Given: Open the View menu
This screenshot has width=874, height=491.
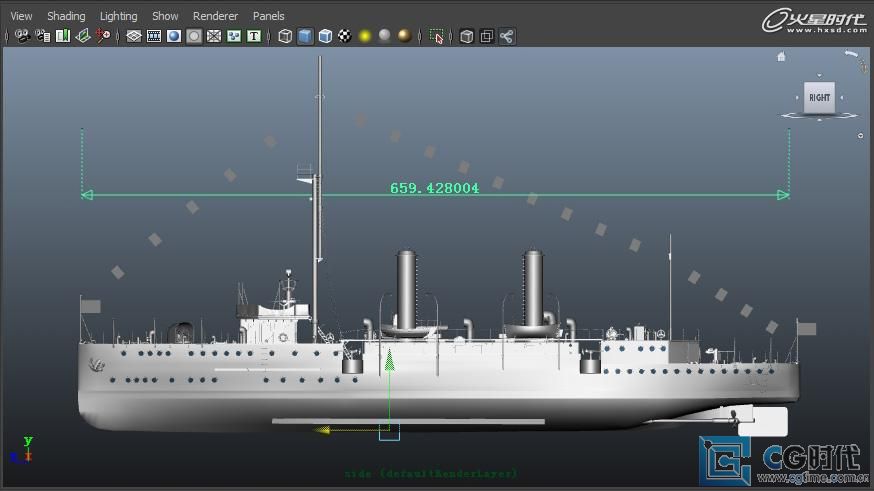Looking at the screenshot, I should (x=21, y=16).
